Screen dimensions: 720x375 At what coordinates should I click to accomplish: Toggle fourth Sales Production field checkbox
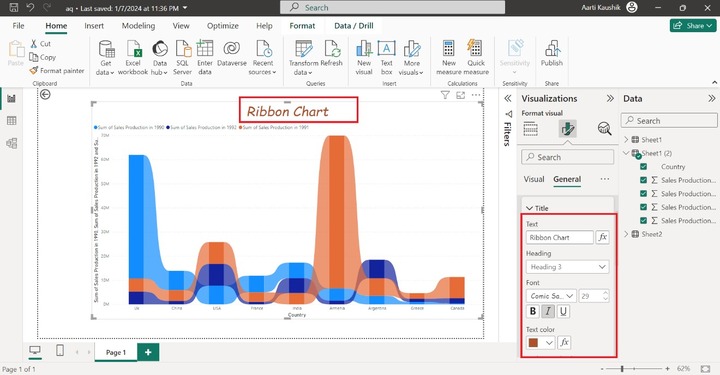click(x=643, y=220)
